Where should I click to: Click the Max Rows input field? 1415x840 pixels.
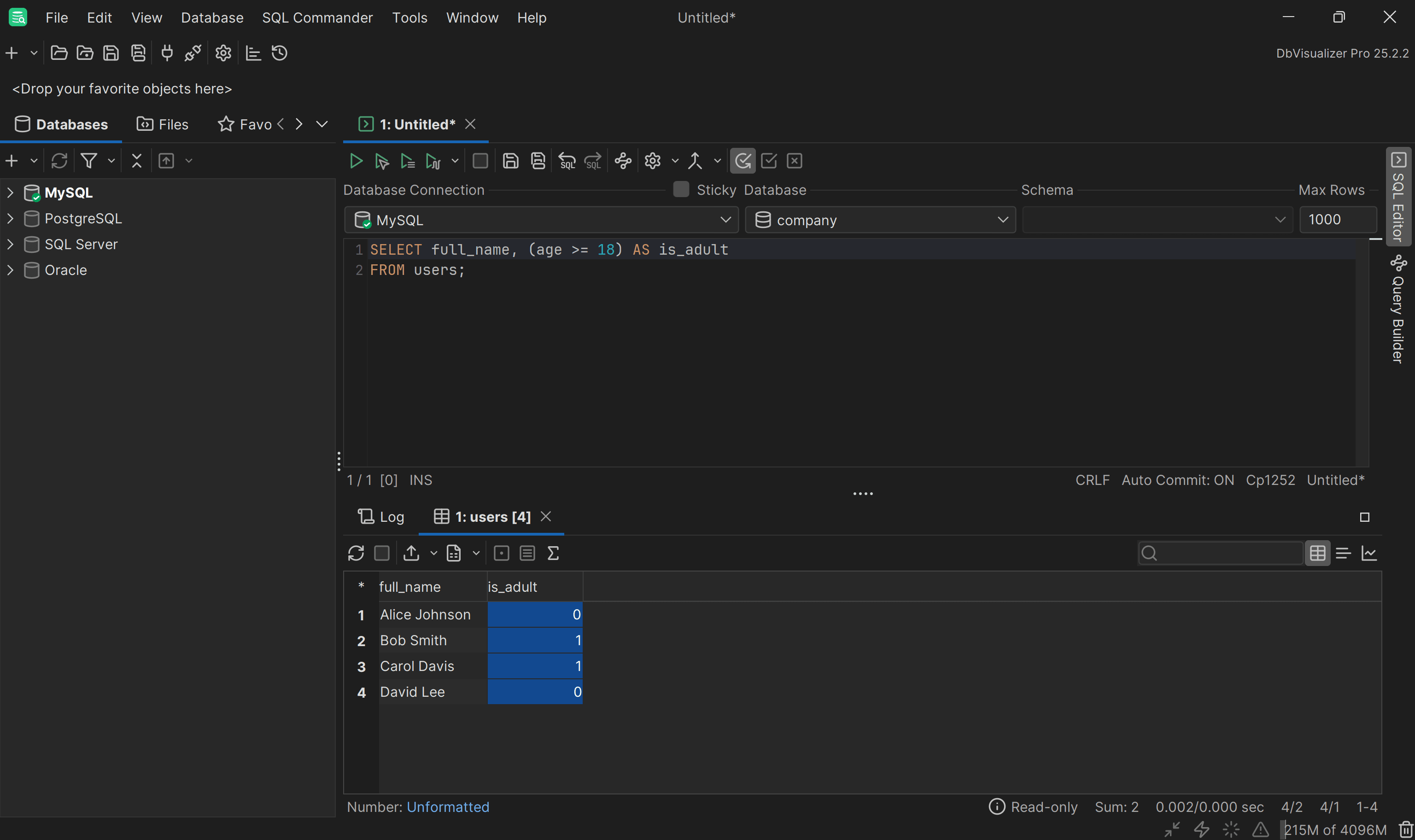[x=1338, y=220]
